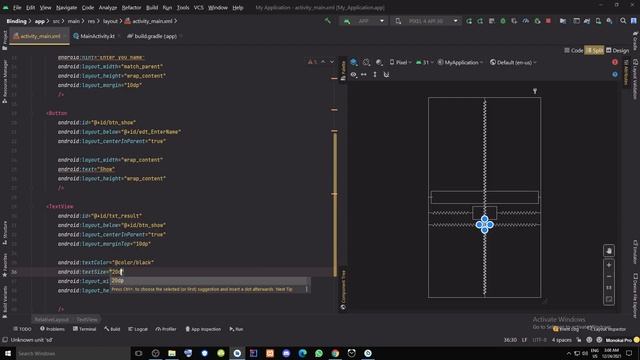Open the Palette side panel
The height and width of the screenshot is (360, 640).
tap(343, 71)
